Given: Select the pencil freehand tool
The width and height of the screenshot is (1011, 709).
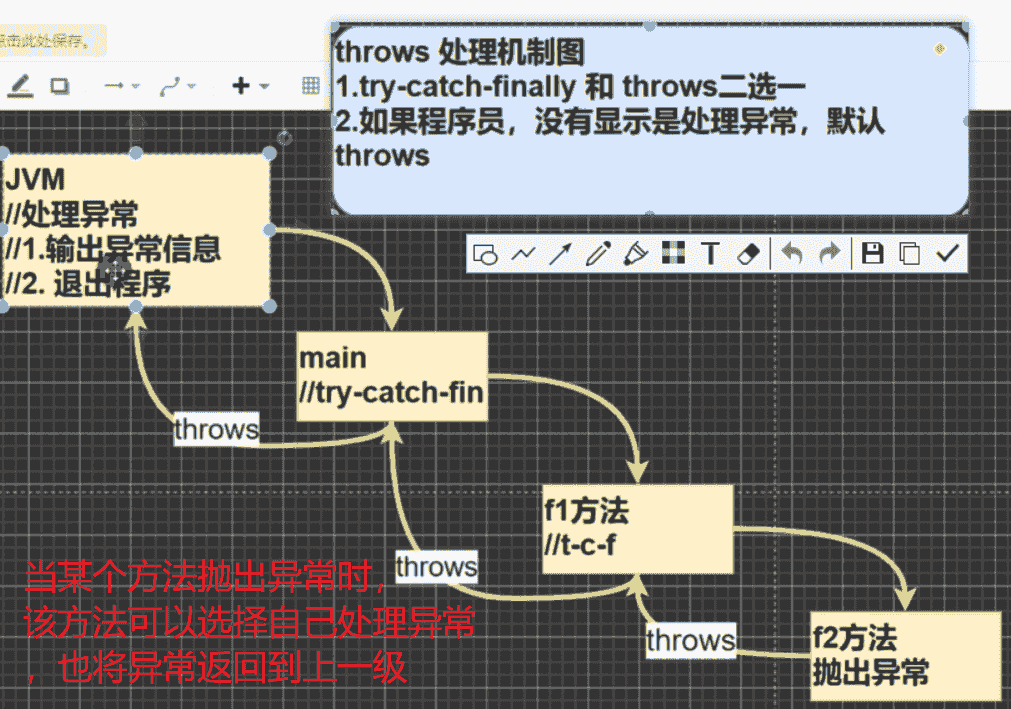Looking at the screenshot, I should [597, 254].
